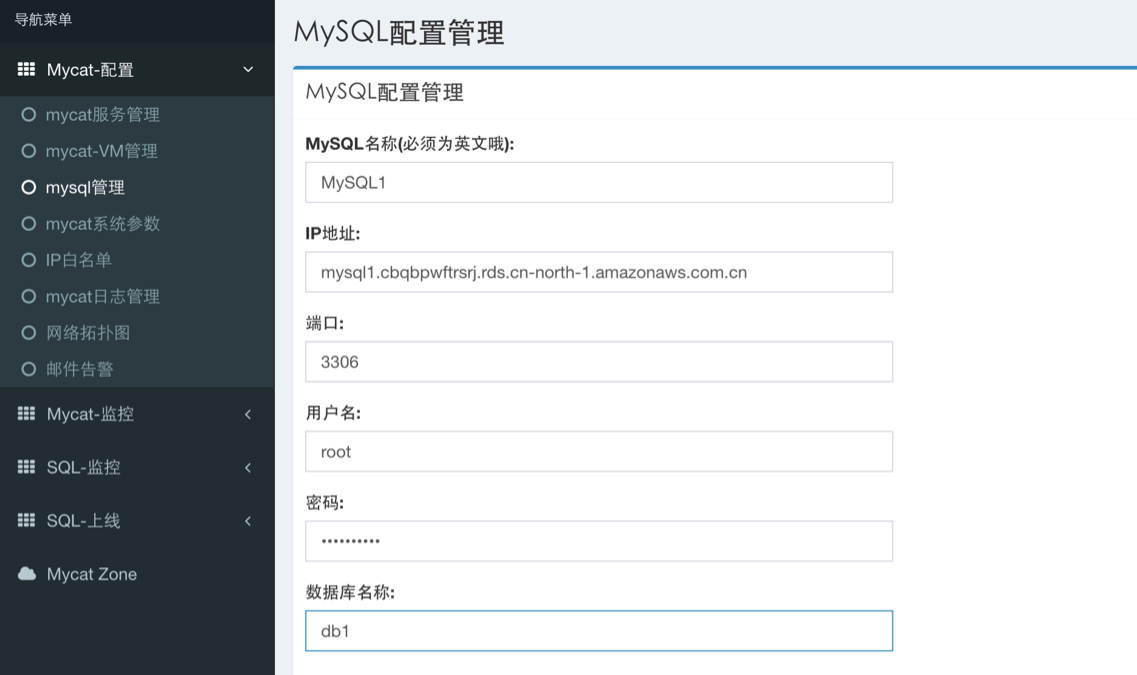Screen dimensions: 1137x675
Task: Click circle icon next to IP白名单
Action: (x=28, y=260)
